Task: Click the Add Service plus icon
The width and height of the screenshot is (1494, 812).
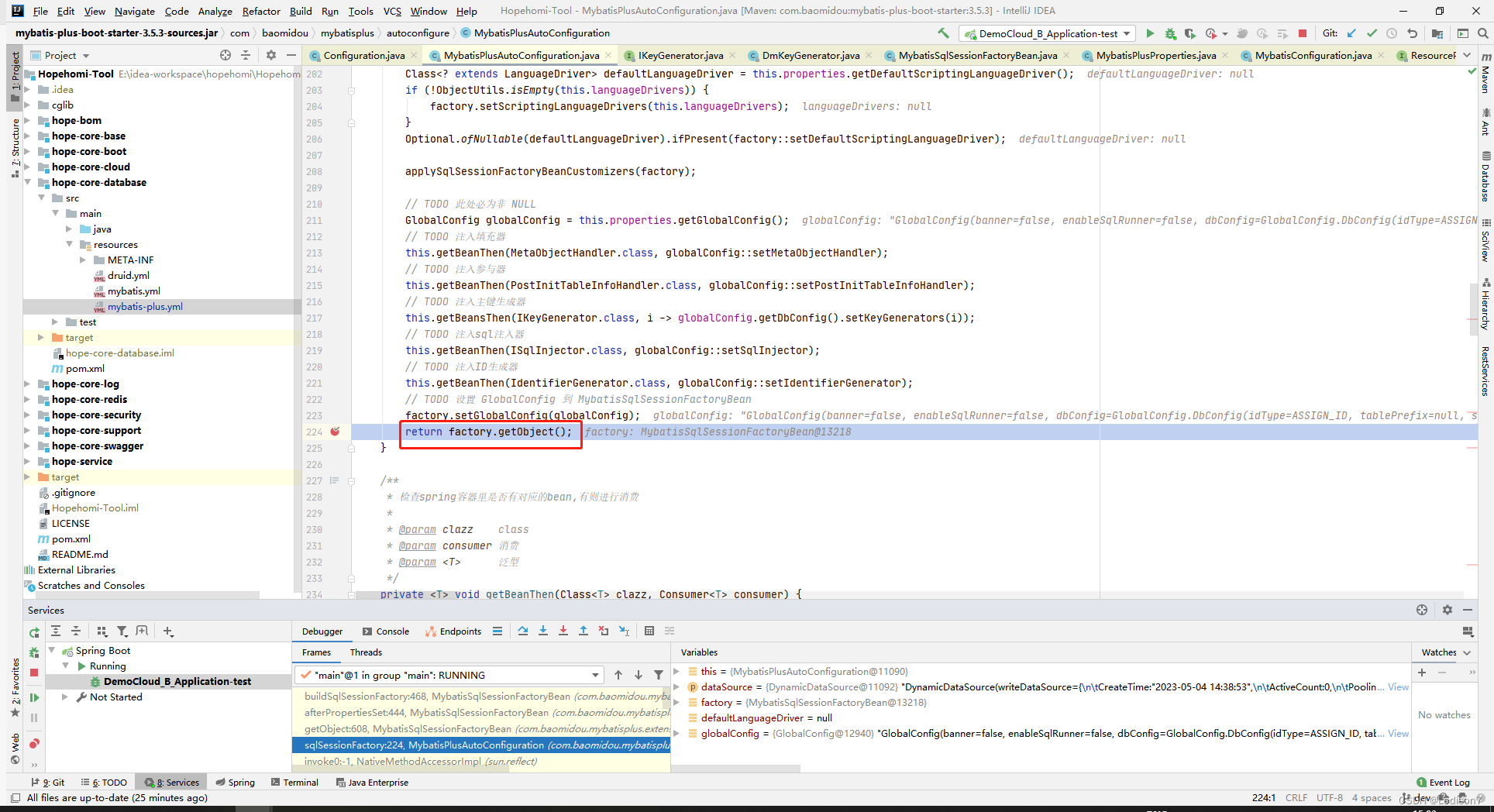Action: (x=168, y=631)
